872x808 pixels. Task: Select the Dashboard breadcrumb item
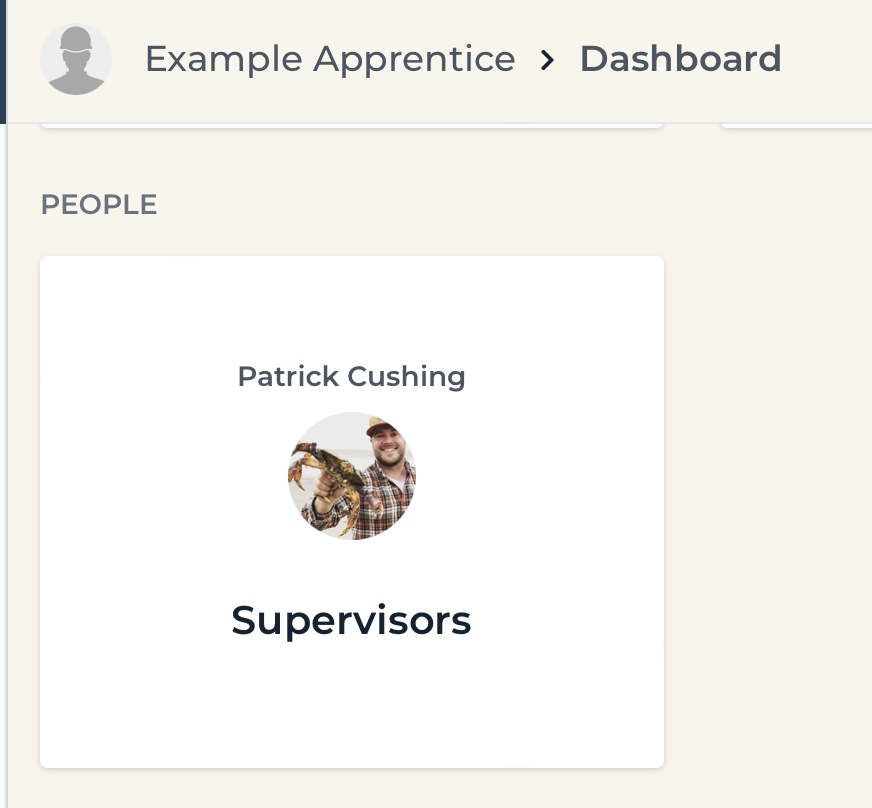681,59
